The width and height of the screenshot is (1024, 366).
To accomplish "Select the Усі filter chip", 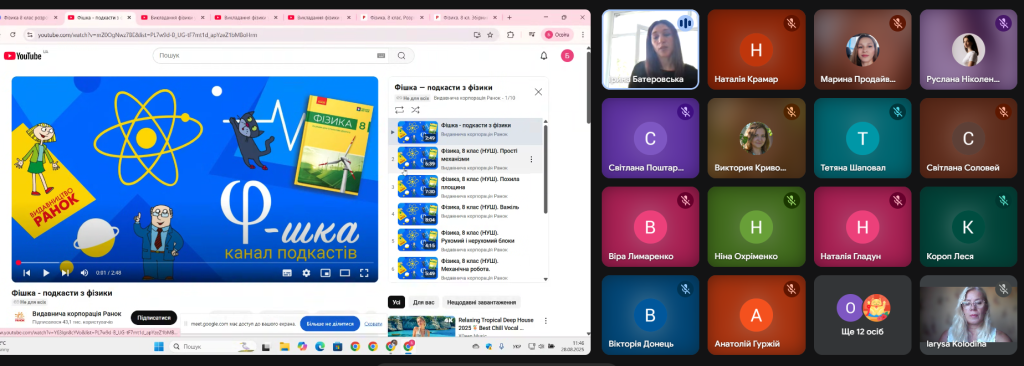I will pos(396,302).
